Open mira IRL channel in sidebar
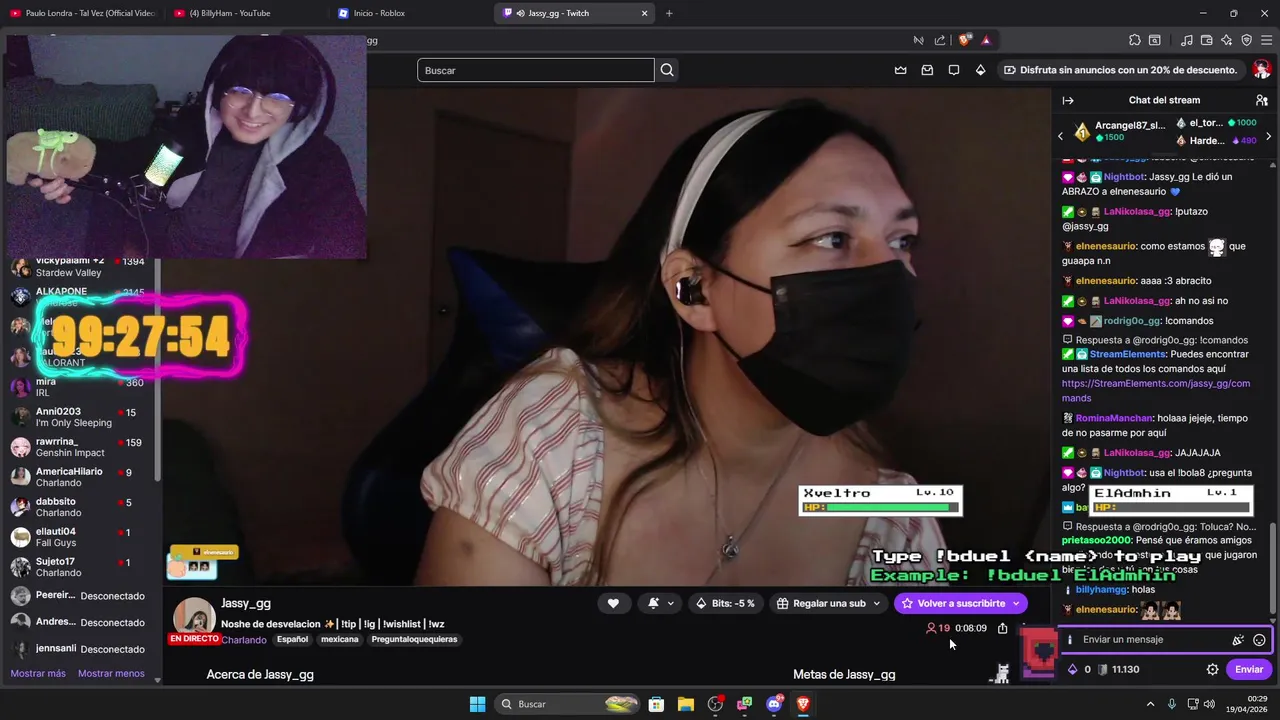 (80, 387)
